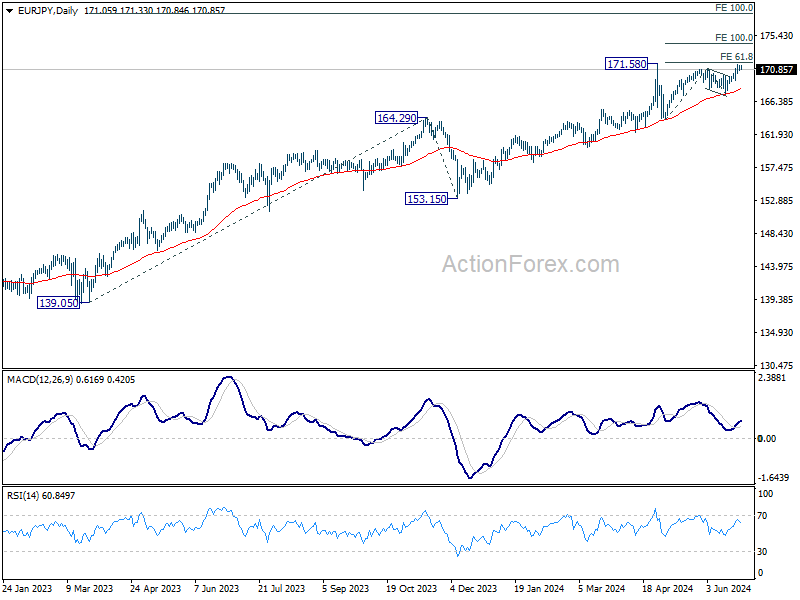Screen dimensions: 800x600
Task: Click the 130.475 price axis value
Action: click(777, 366)
